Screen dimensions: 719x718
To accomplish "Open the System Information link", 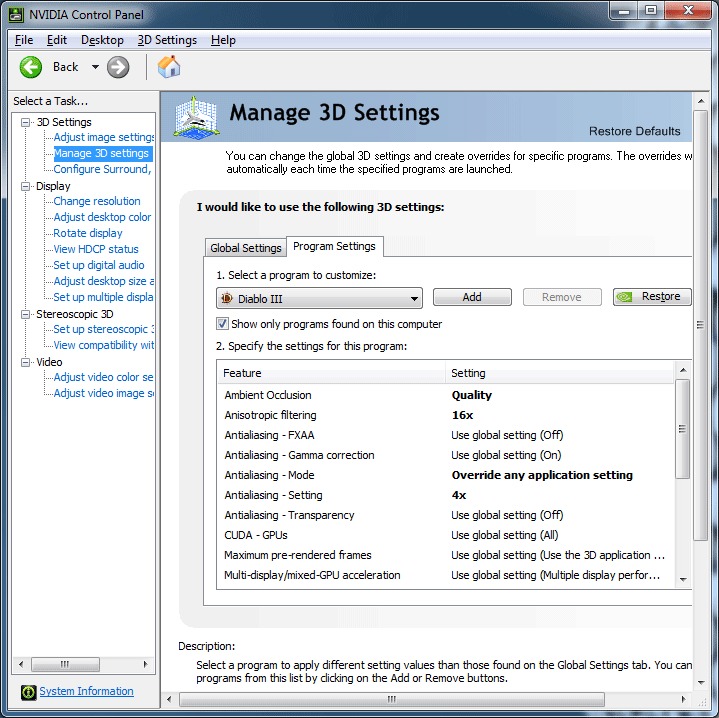I will click(x=86, y=691).
